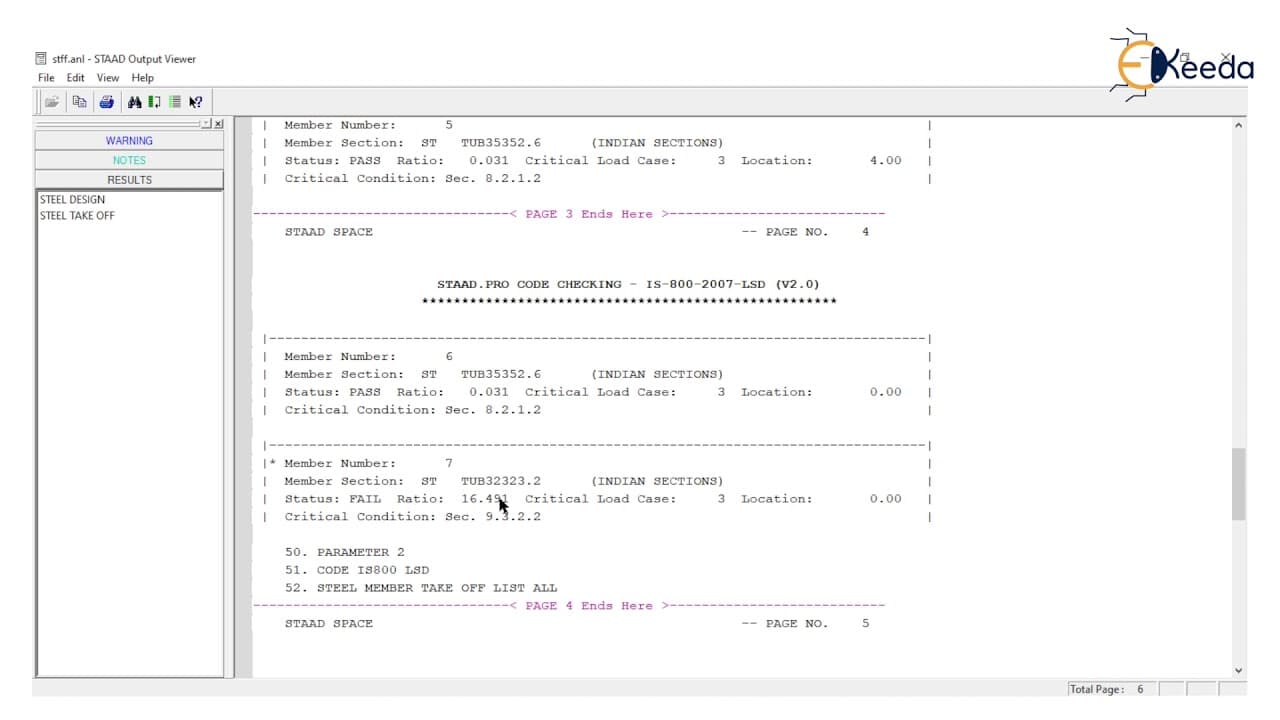Click the scroll down arrow of the output view
The width and height of the screenshot is (1280, 720).
point(1239,670)
